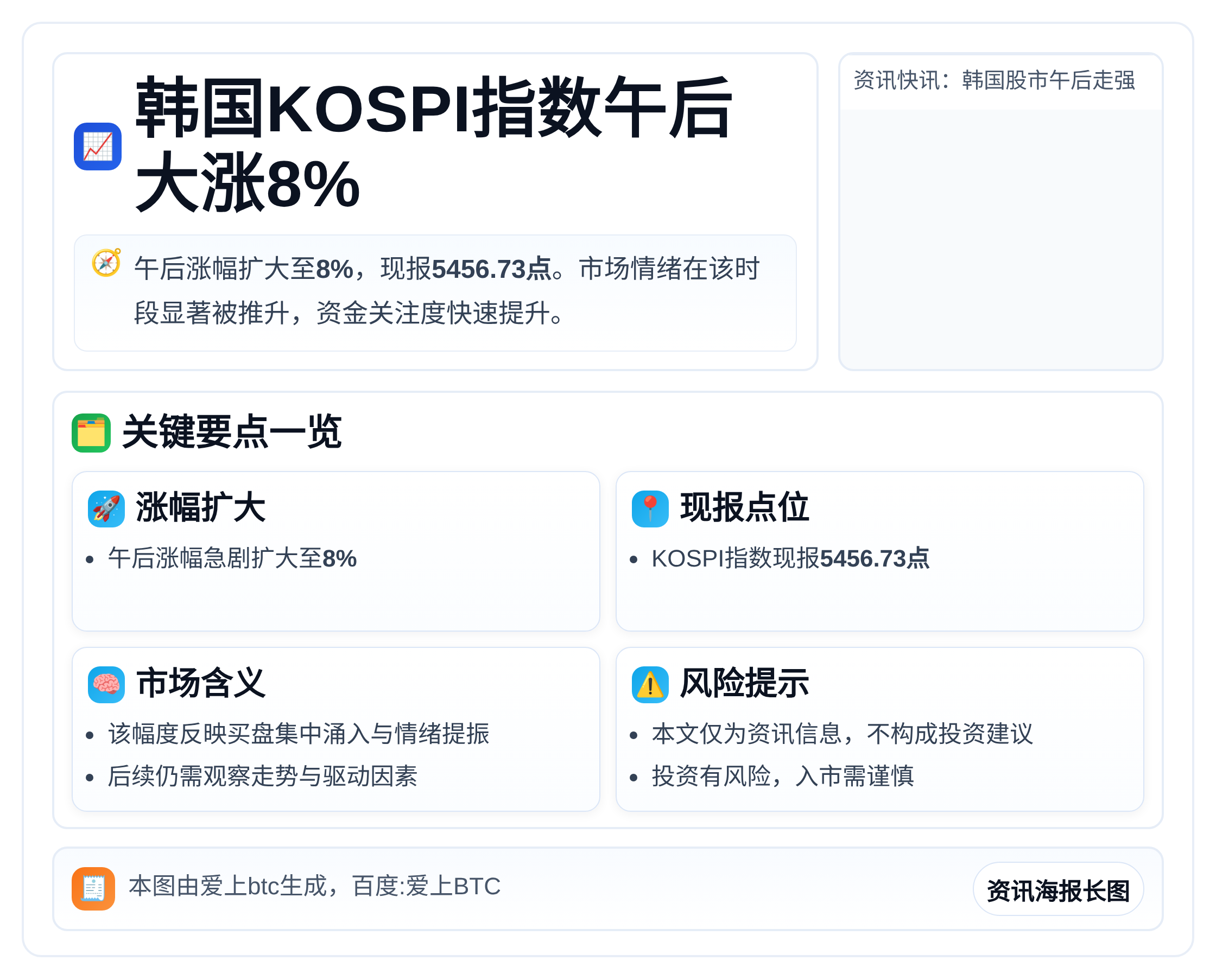Screen dimensions: 1216x980
Task: Click the compass icon in summary box
Action: 106,263
